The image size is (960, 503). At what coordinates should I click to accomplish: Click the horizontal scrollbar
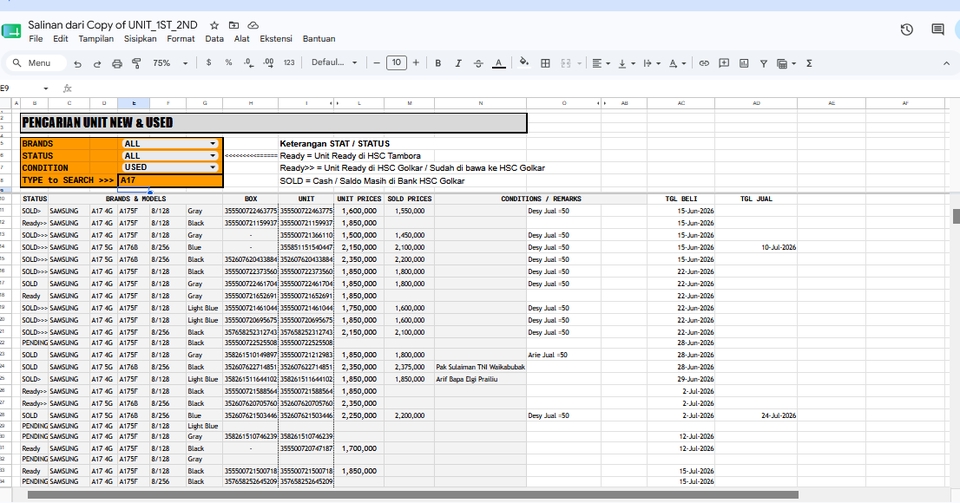pos(413,494)
